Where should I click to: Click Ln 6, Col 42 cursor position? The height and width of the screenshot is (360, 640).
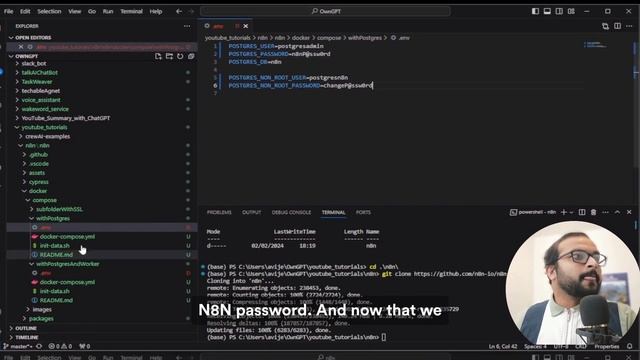pos(503,347)
